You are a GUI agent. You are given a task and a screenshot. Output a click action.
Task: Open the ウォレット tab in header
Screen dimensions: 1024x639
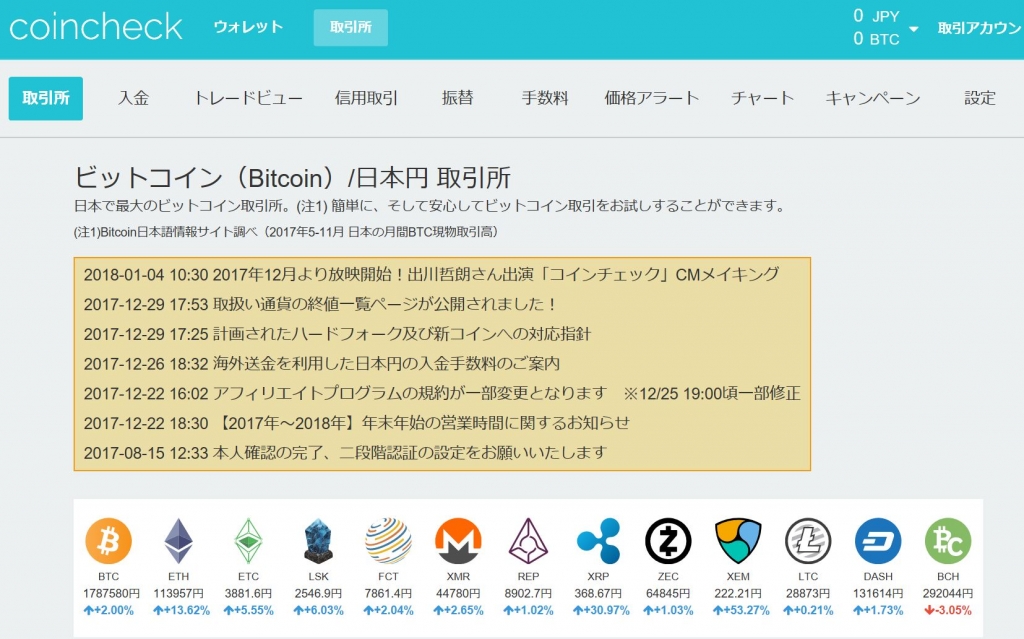248,27
